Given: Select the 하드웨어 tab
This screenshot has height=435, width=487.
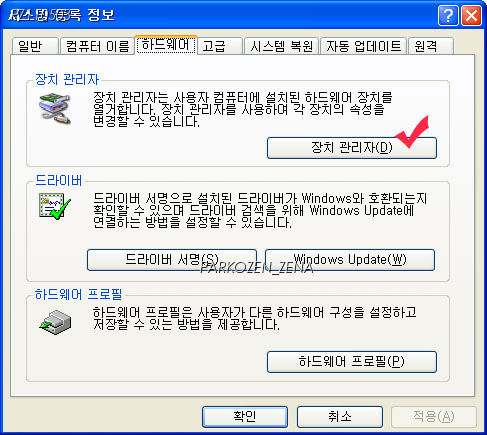Looking at the screenshot, I should (166, 45).
